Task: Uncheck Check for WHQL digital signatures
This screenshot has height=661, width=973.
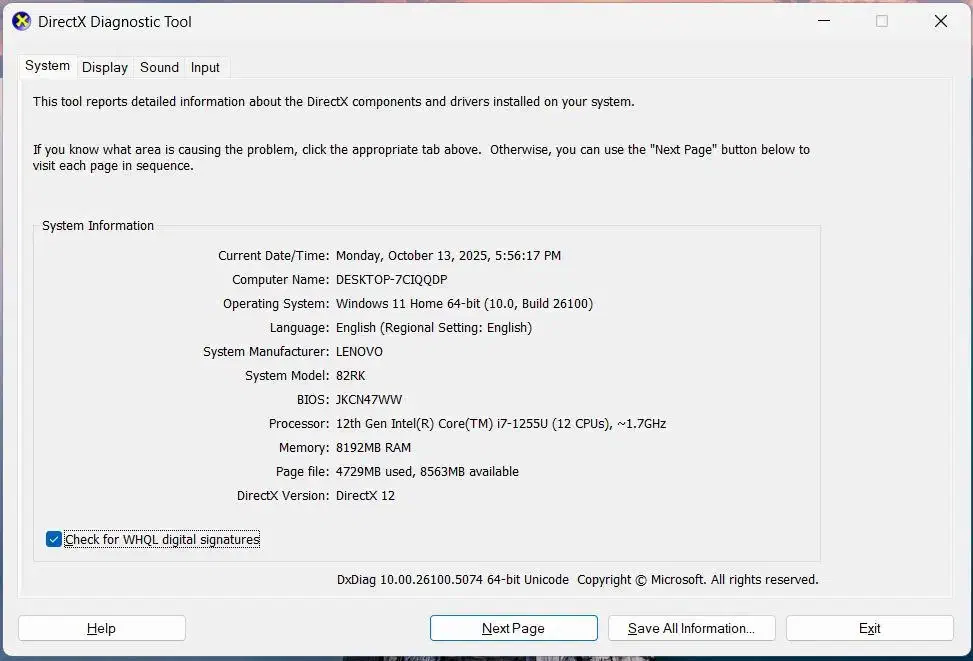Action: pyautogui.click(x=54, y=539)
